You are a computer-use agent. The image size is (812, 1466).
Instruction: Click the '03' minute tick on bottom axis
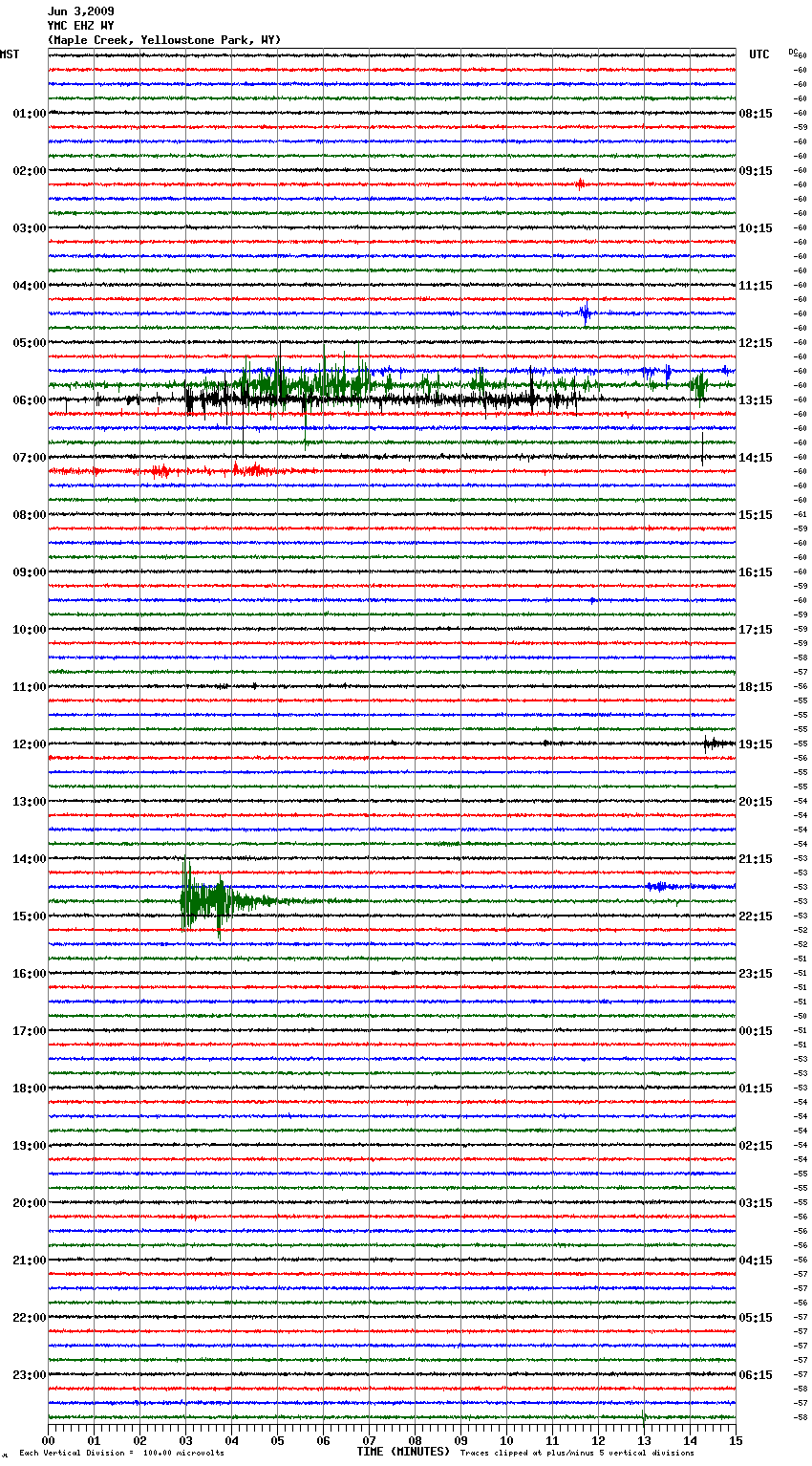pyautogui.click(x=185, y=1440)
